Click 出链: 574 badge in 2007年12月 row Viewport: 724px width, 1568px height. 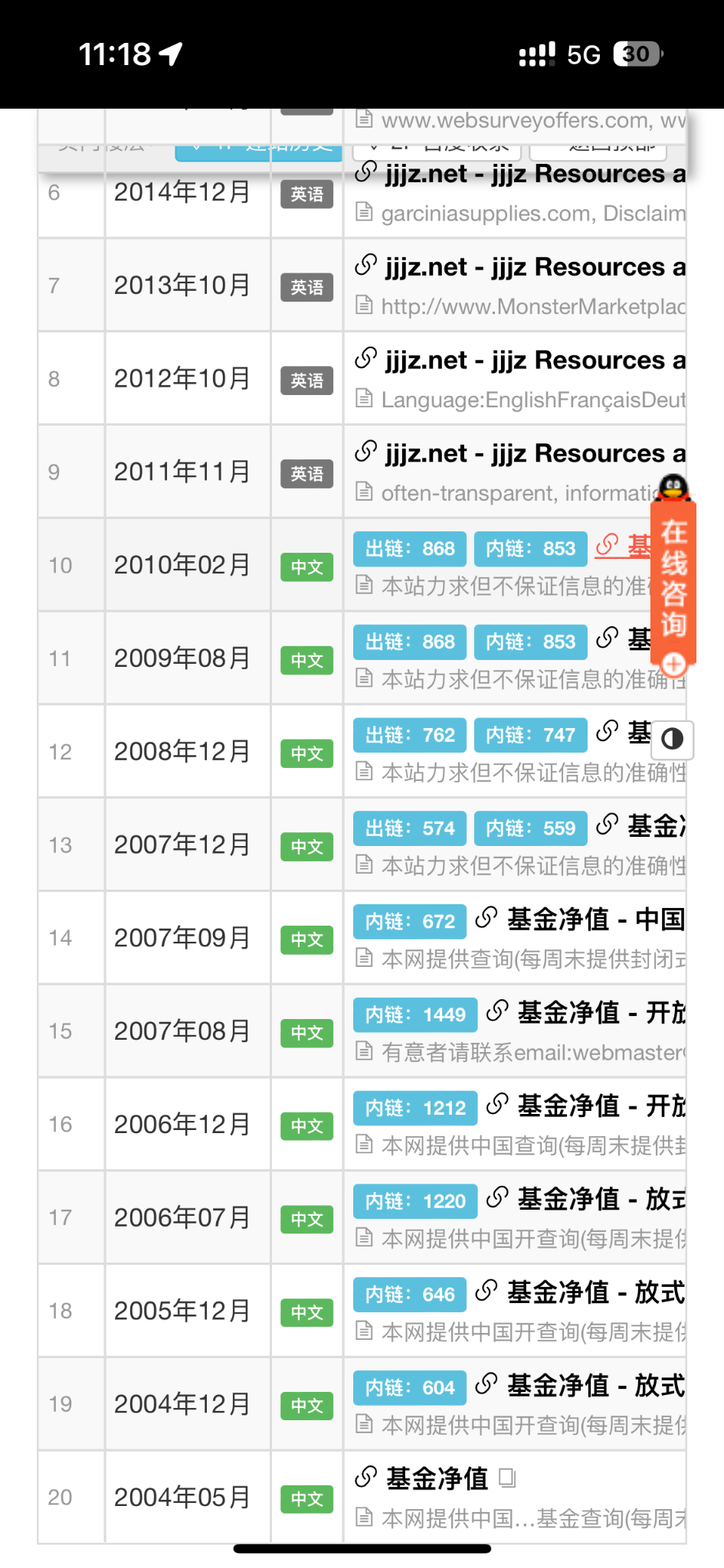point(410,828)
